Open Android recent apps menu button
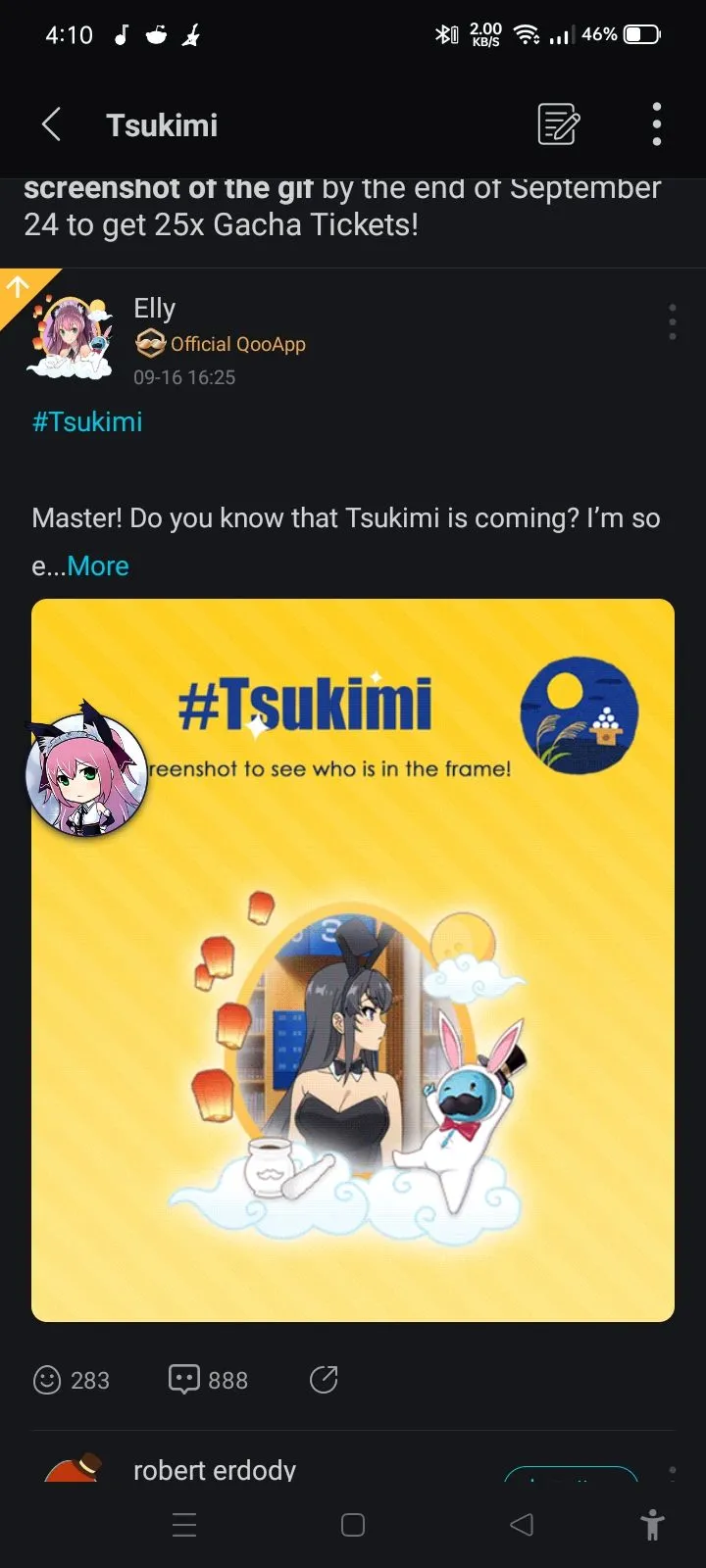 (x=184, y=1525)
